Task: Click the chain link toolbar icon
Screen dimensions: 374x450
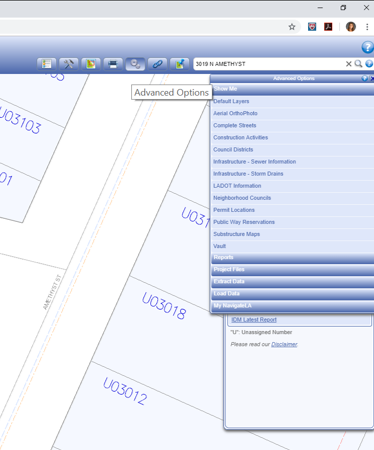Action: tap(157, 64)
